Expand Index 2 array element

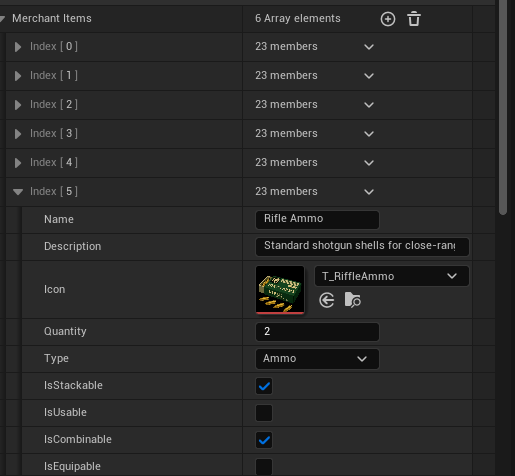coord(18,105)
